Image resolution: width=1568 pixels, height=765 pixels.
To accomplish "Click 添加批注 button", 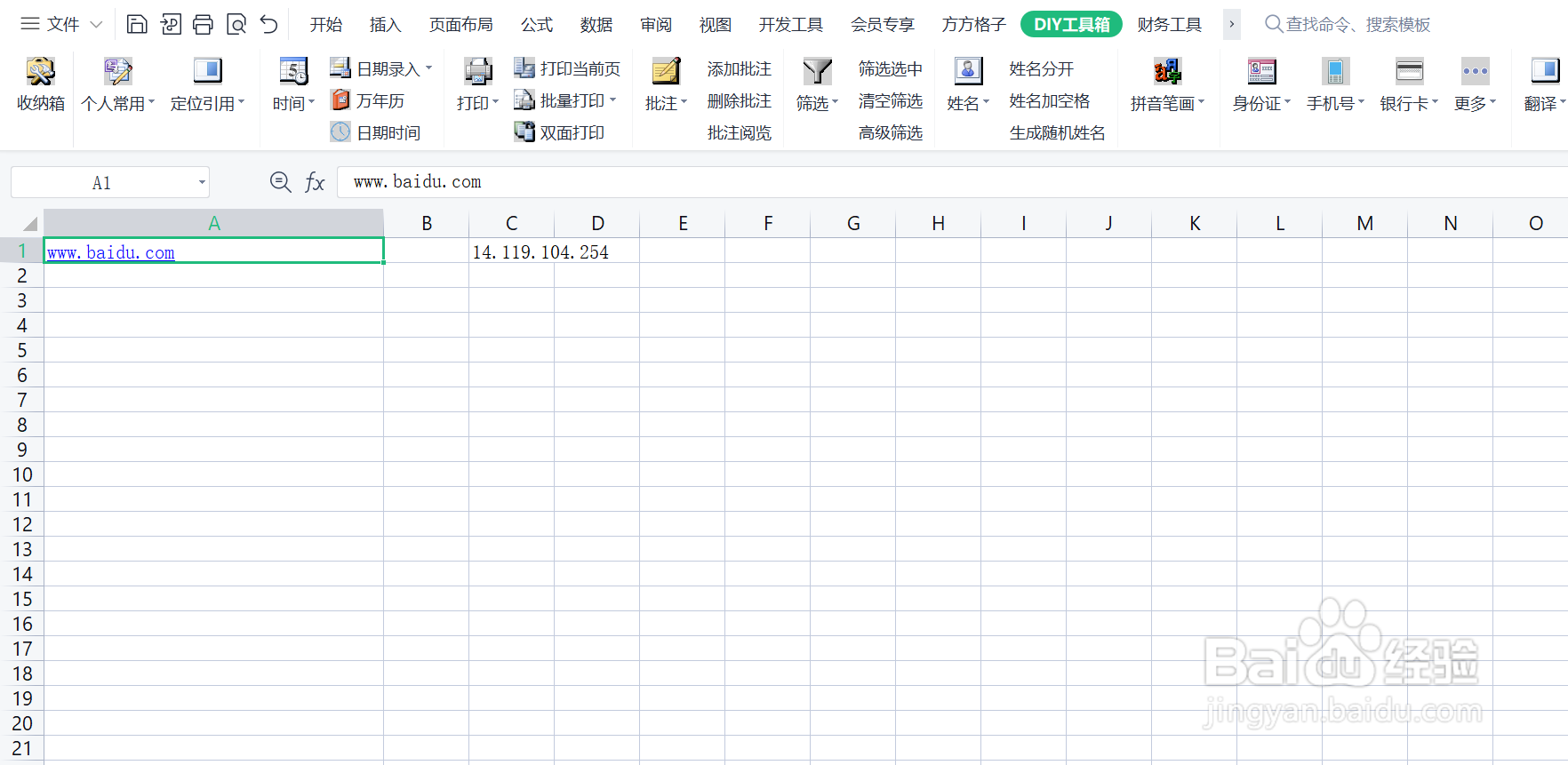I will [740, 68].
